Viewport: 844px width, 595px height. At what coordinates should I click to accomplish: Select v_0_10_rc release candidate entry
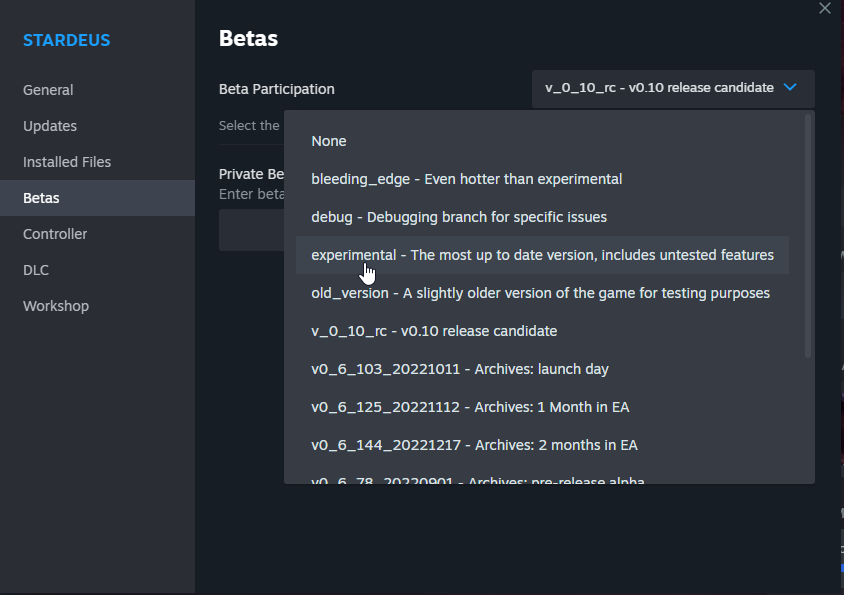tap(542, 331)
